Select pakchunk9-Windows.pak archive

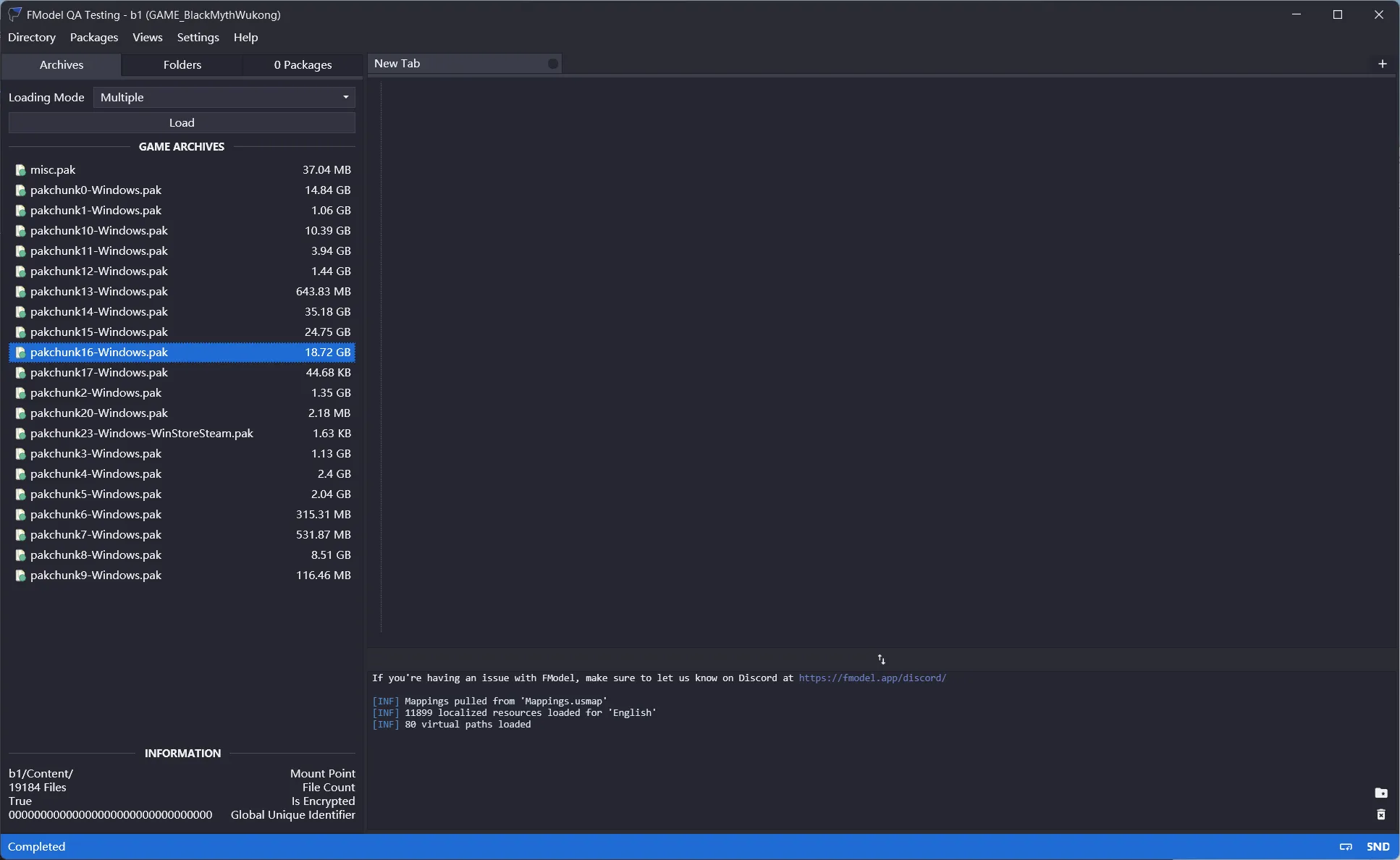[96, 576]
